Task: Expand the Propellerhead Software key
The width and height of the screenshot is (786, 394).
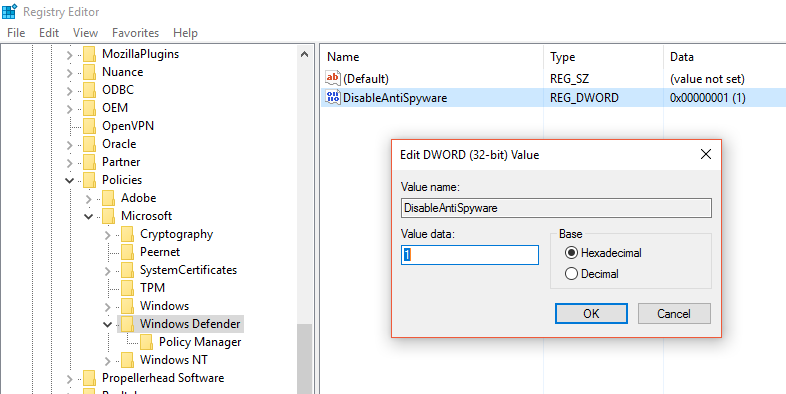Action: pyautogui.click(x=70, y=379)
